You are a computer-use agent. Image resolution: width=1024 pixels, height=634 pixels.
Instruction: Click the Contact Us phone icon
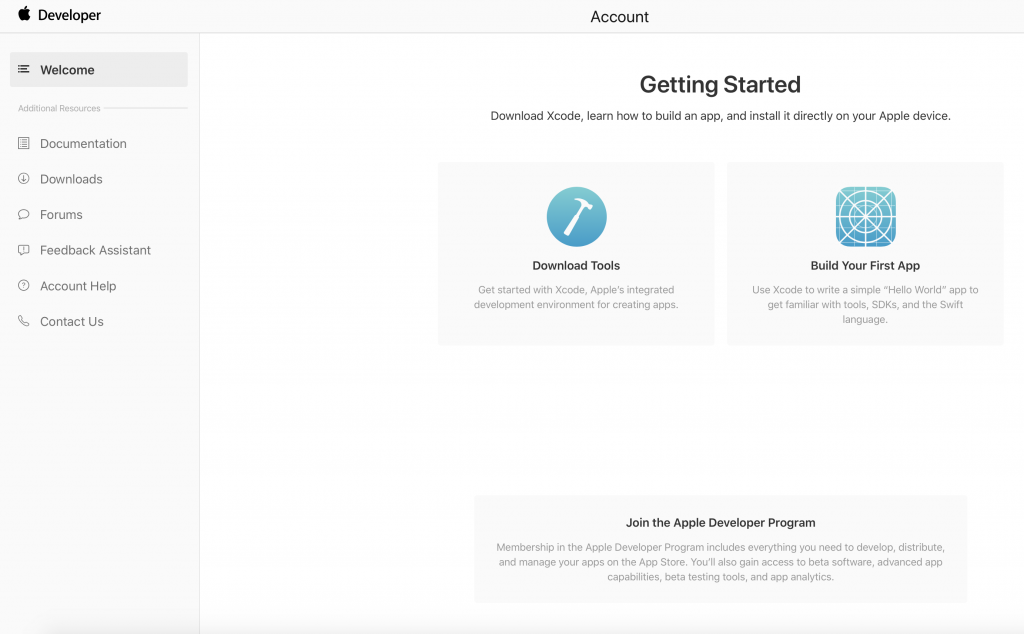click(x=24, y=321)
